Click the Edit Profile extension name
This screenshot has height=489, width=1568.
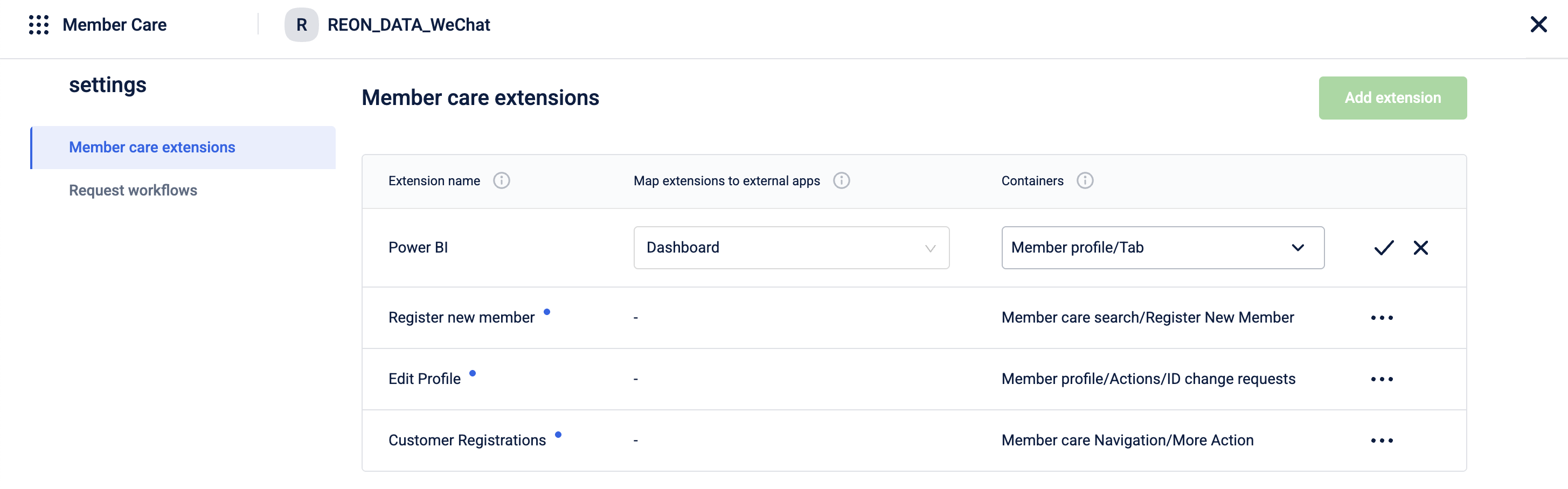pos(424,380)
